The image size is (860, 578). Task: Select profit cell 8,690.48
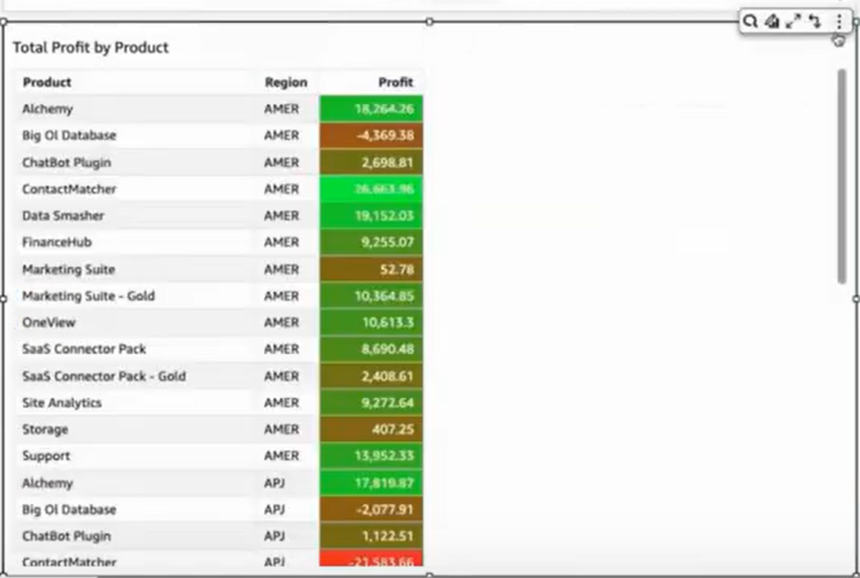tap(371, 349)
